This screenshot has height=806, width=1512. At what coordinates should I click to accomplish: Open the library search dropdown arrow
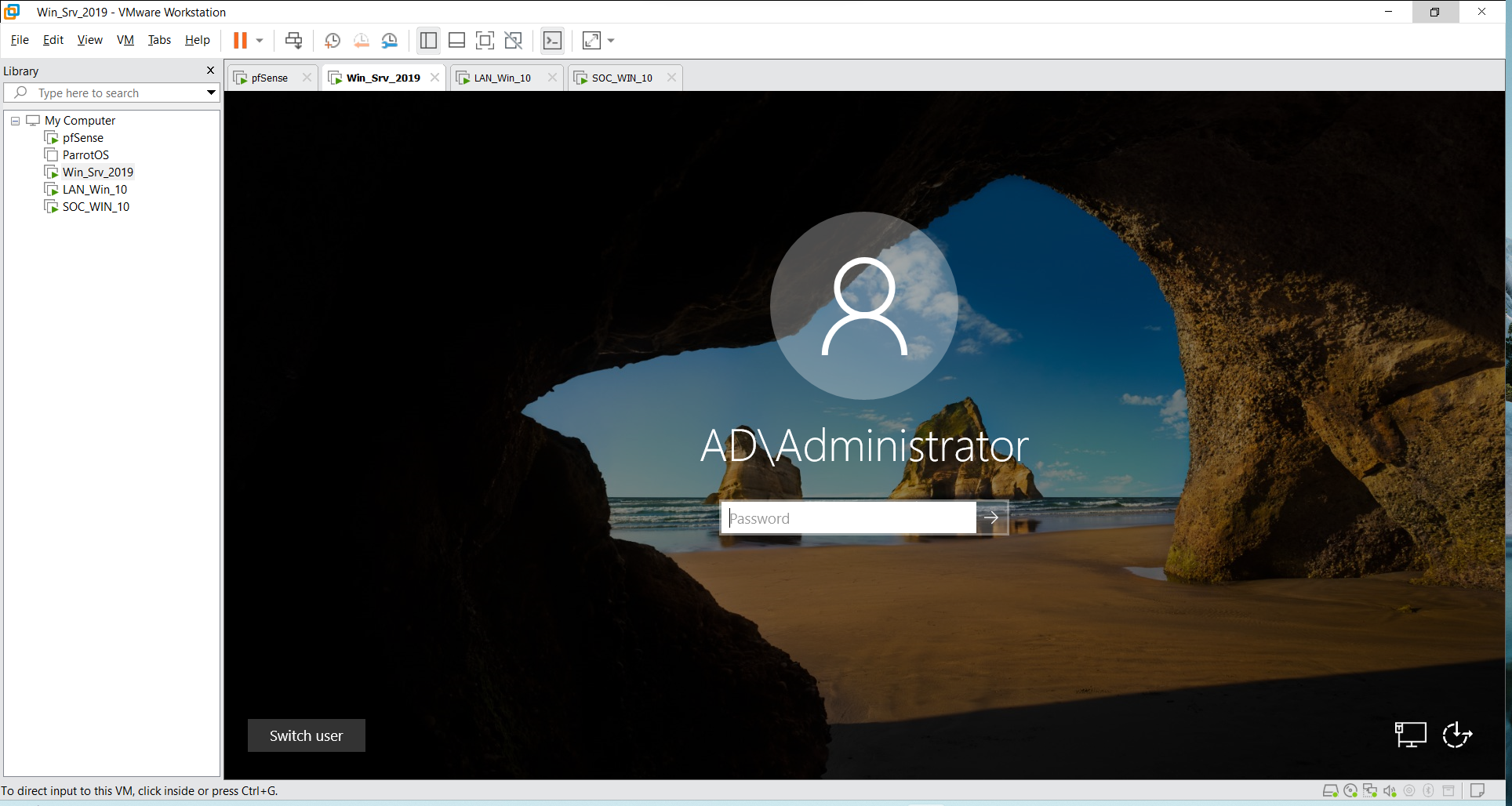(x=211, y=93)
